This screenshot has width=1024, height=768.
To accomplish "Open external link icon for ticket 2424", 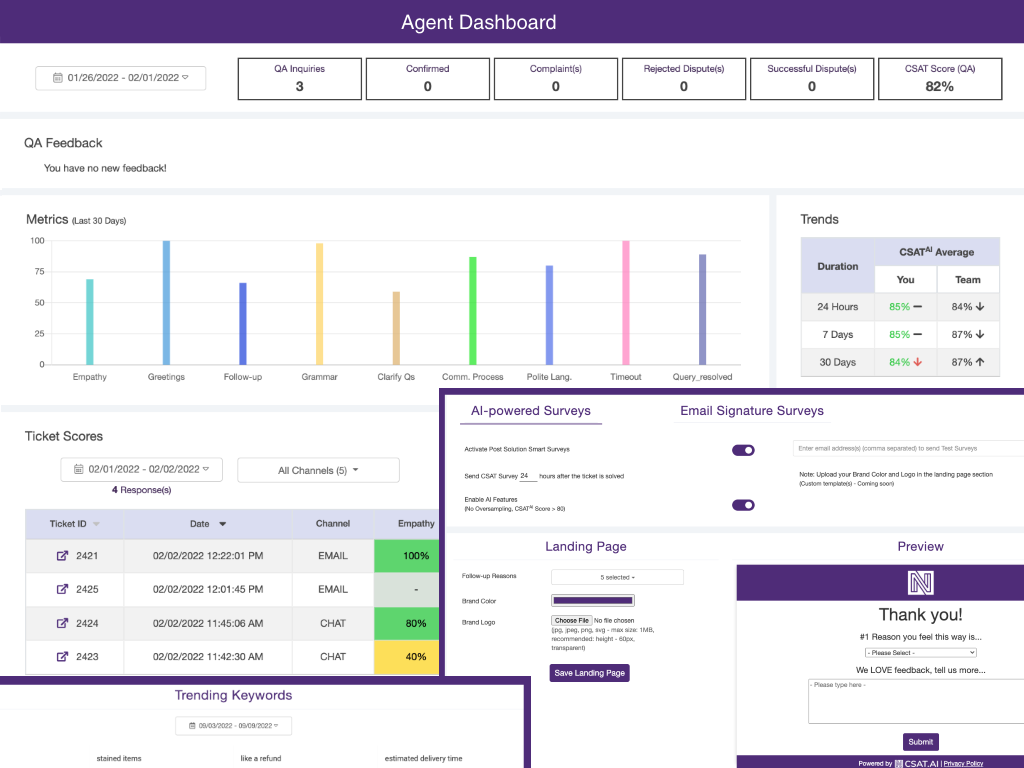I will coord(62,623).
